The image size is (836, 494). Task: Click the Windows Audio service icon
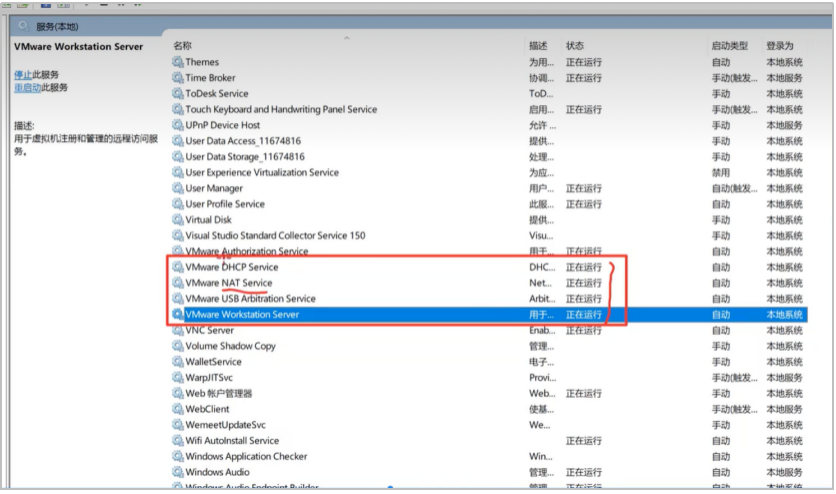pyautogui.click(x=178, y=472)
